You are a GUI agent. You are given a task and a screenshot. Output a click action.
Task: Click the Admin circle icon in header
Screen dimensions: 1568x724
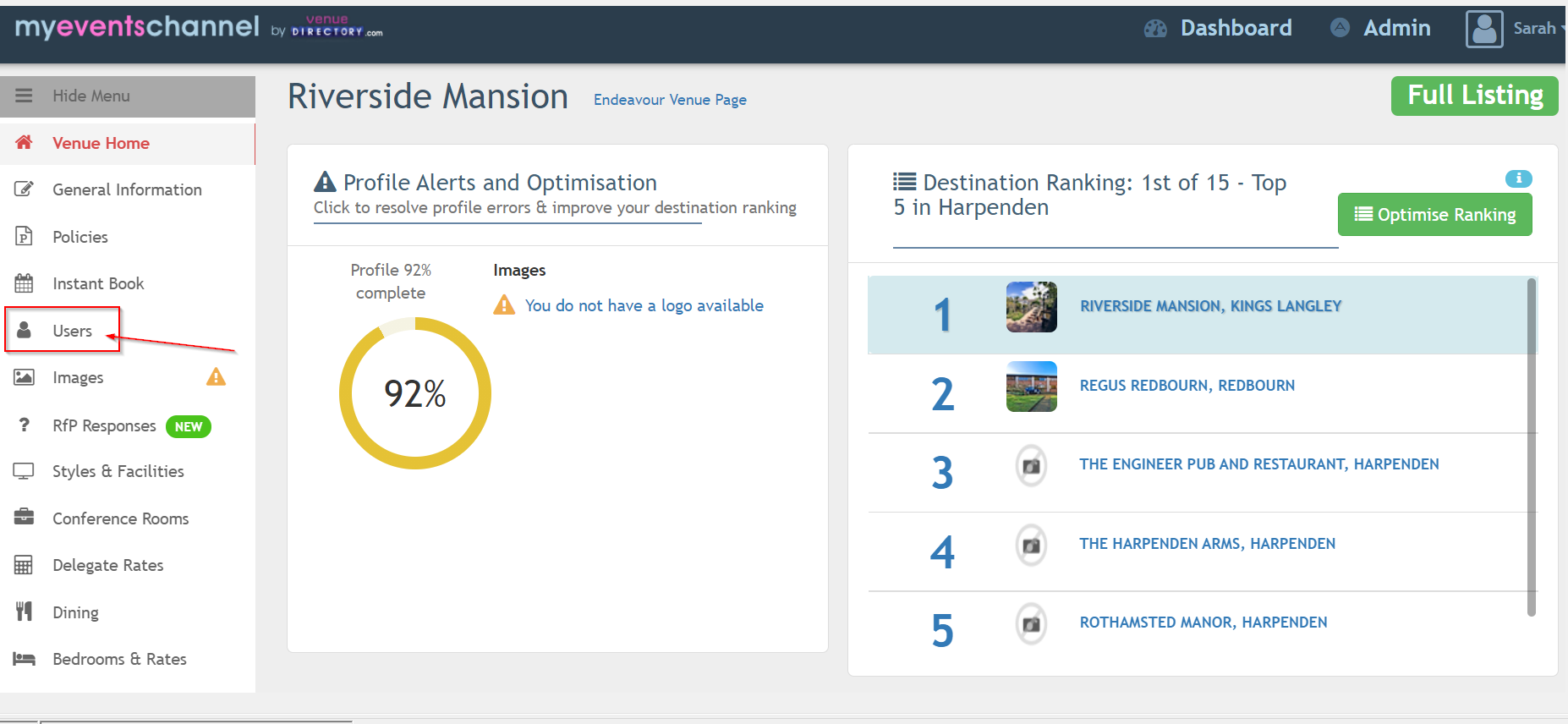(x=1340, y=28)
